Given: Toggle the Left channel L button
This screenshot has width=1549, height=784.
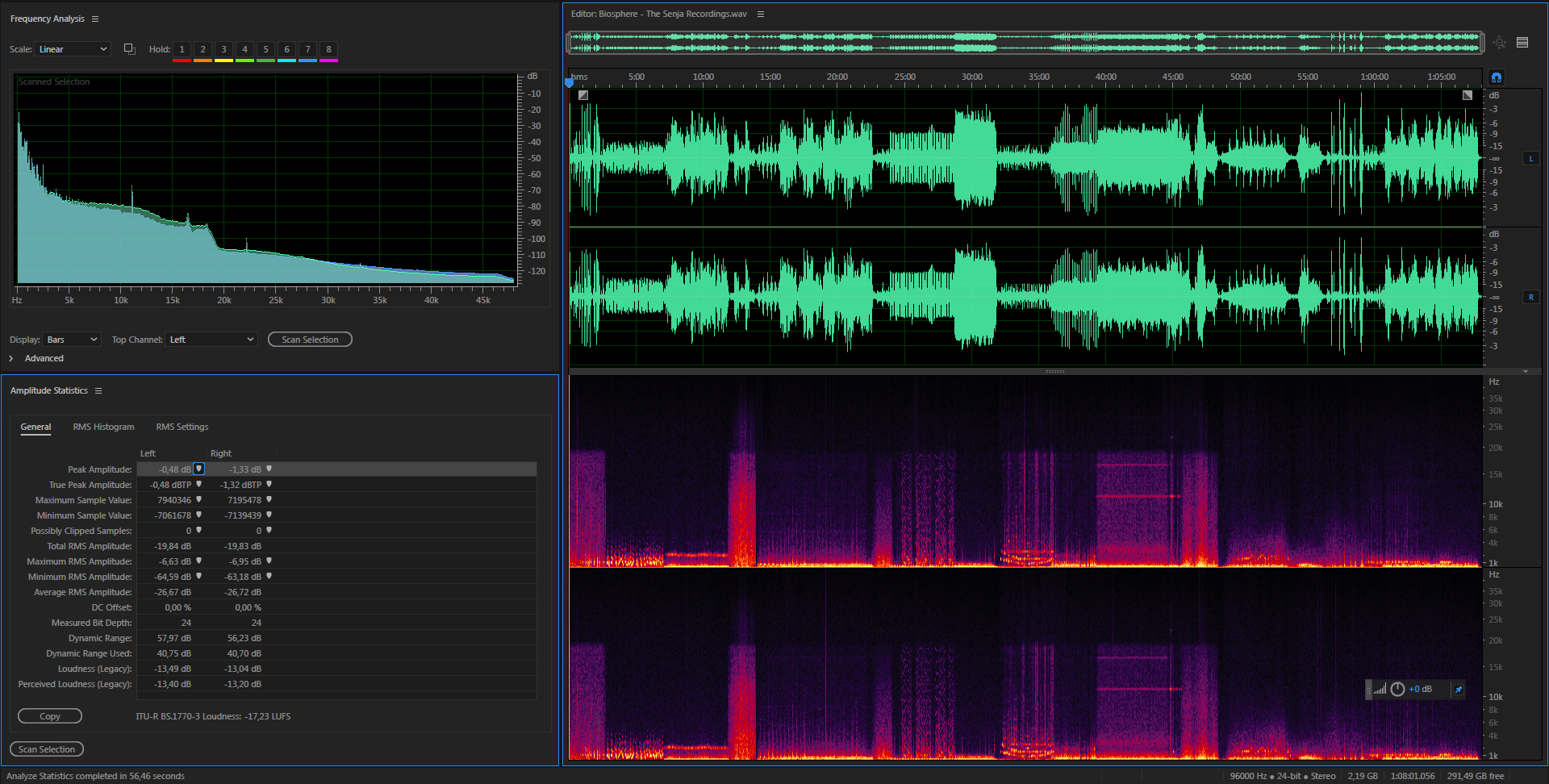Looking at the screenshot, I should click(1530, 159).
